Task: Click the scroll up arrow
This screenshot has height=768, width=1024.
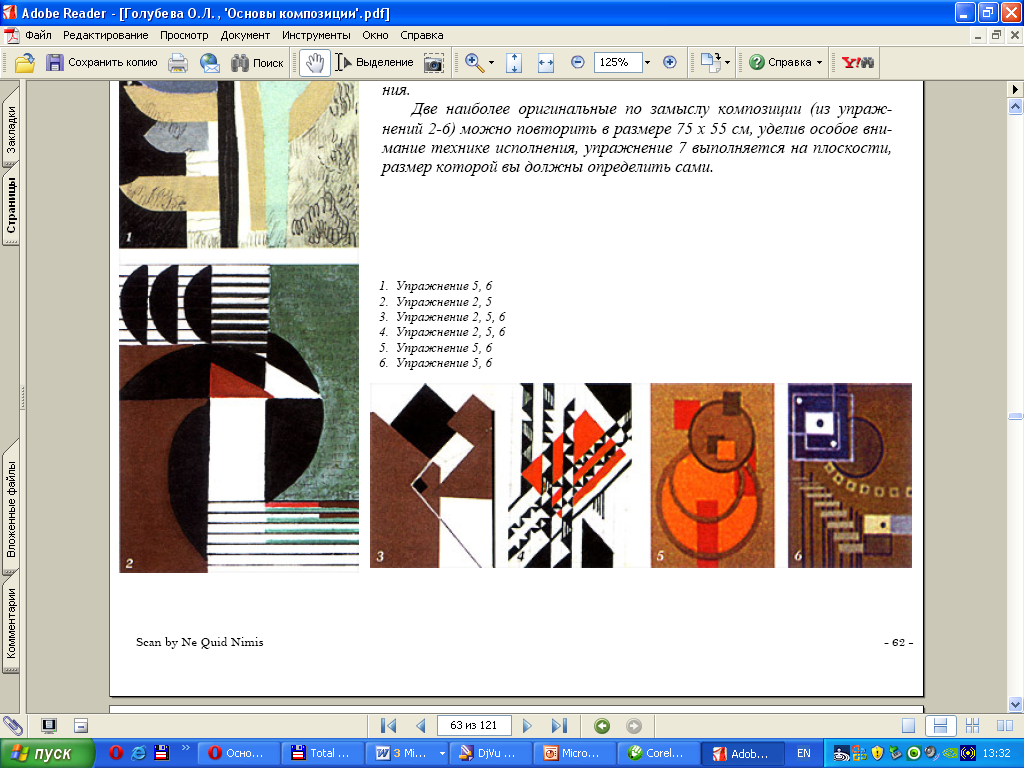Action: pos(1015,106)
